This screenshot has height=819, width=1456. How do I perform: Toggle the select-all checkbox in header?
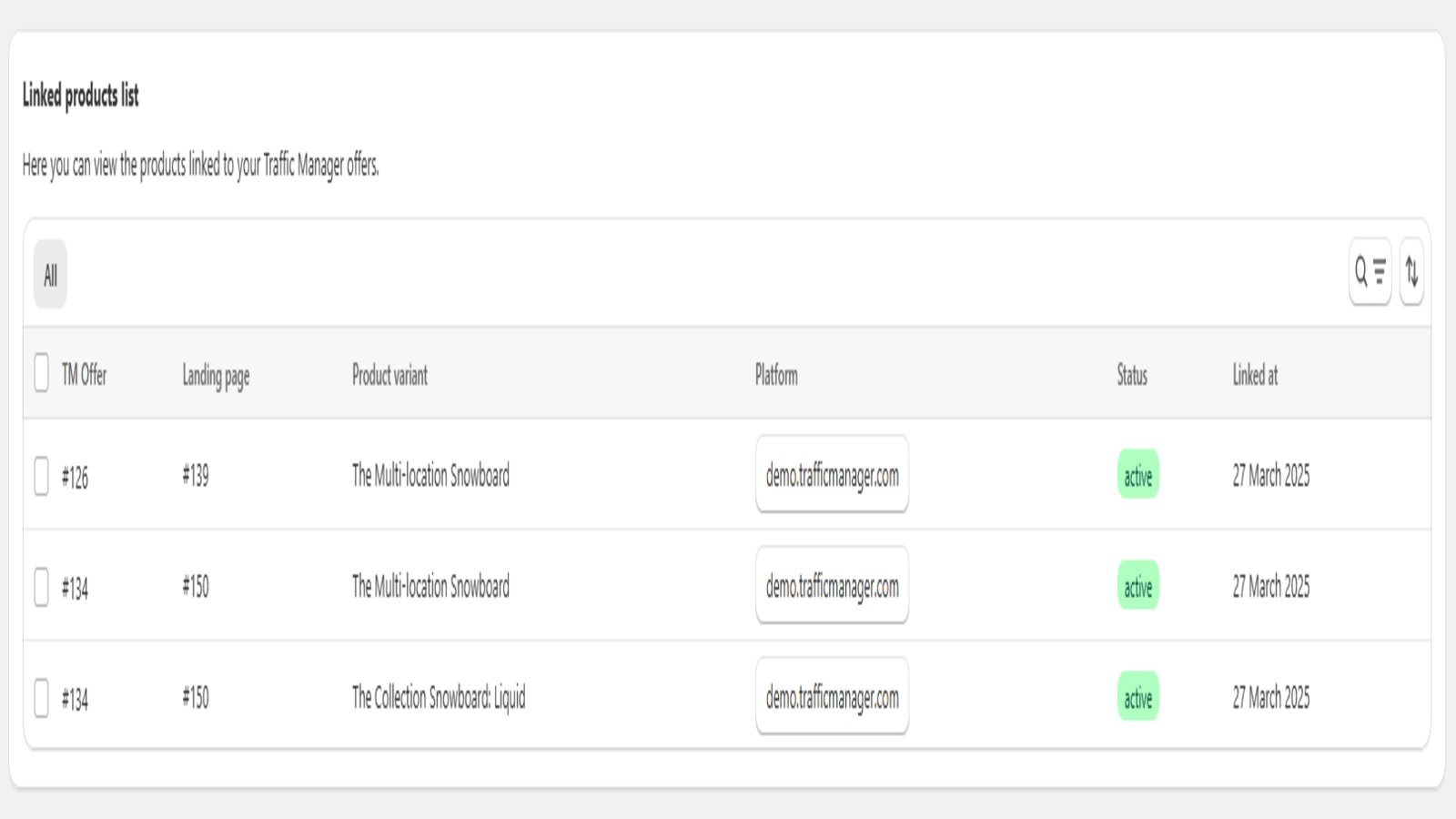click(41, 373)
